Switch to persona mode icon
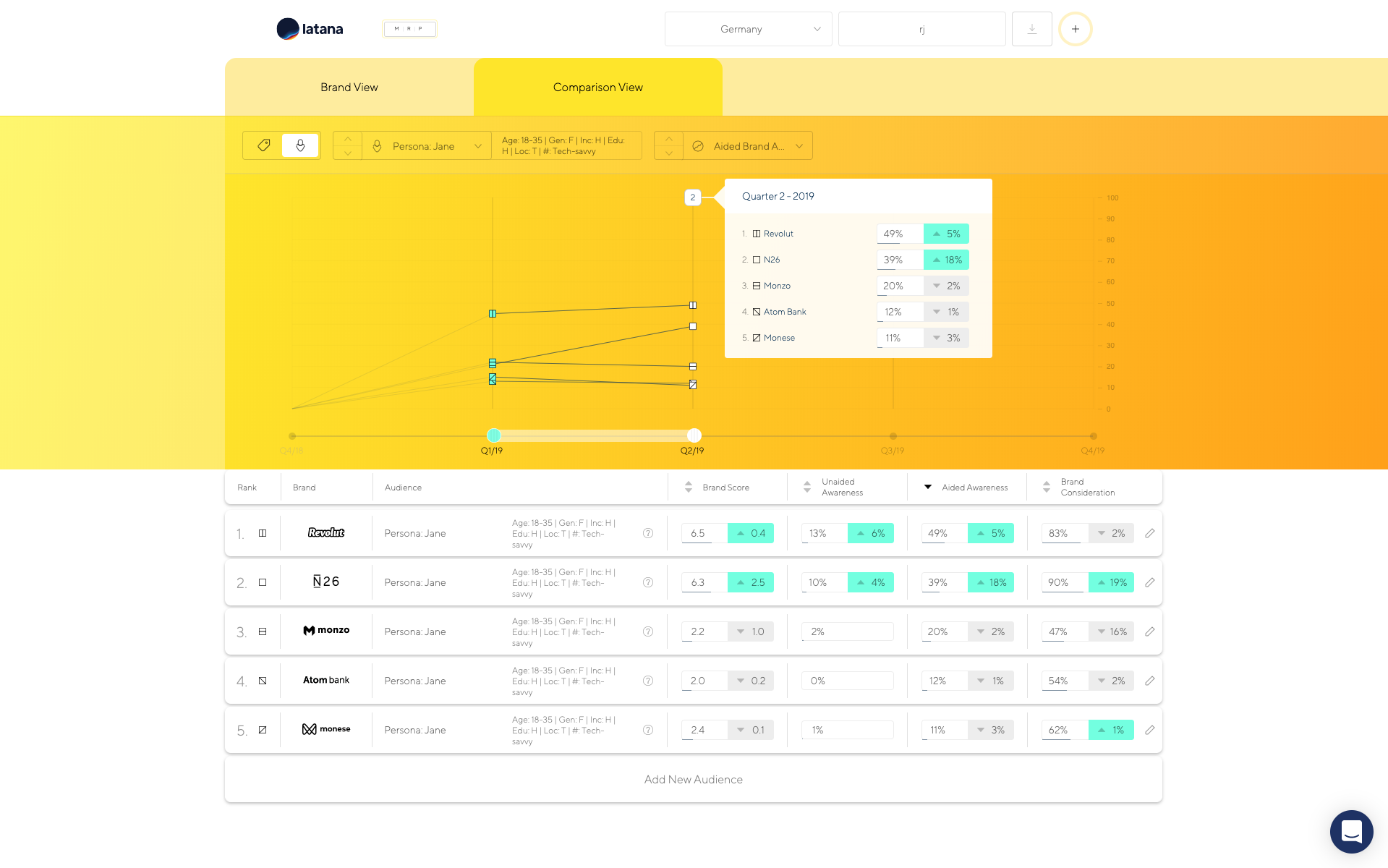1388x868 pixels. tap(300, 145)
